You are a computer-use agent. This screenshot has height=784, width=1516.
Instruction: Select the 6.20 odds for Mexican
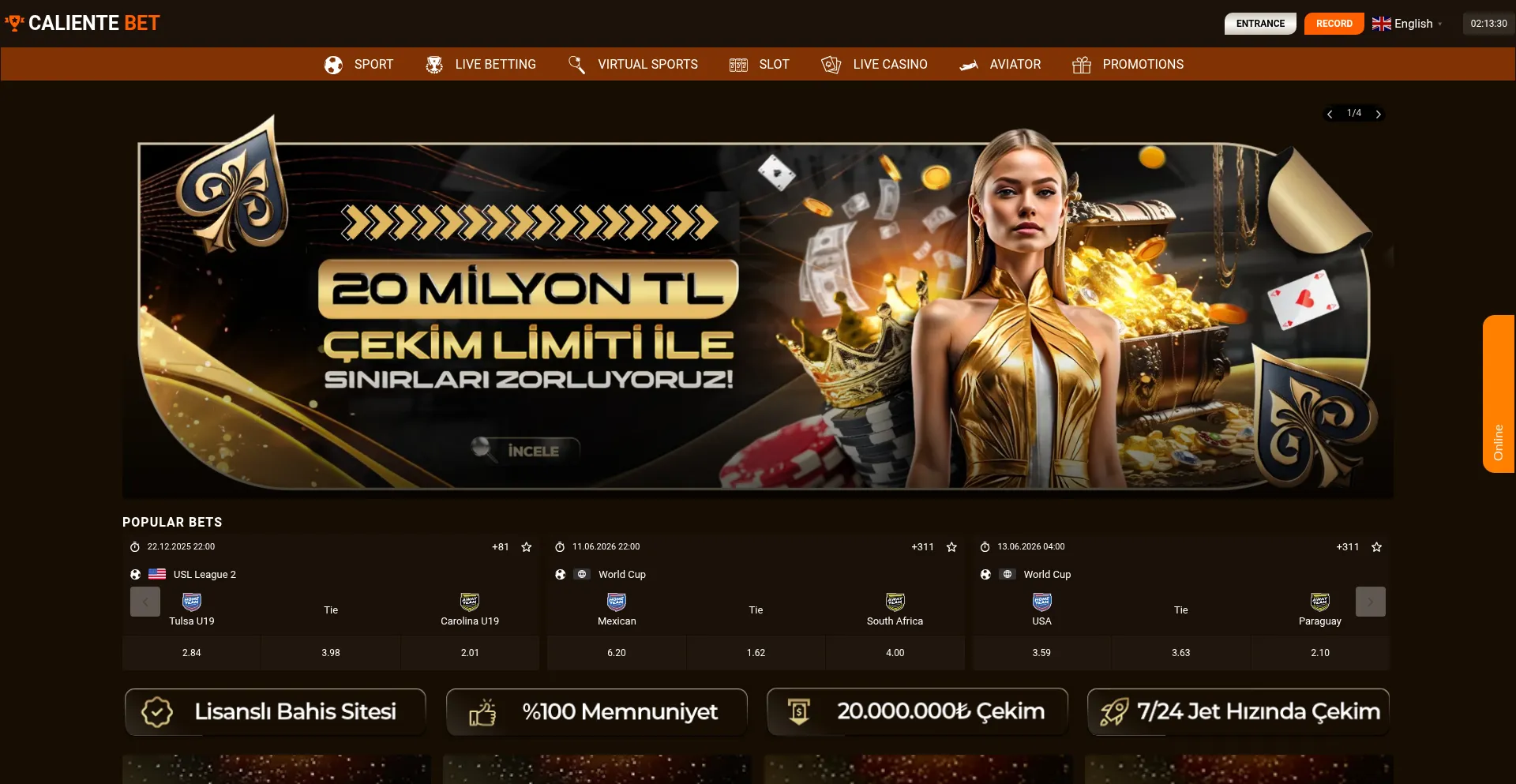coord(617,653)
